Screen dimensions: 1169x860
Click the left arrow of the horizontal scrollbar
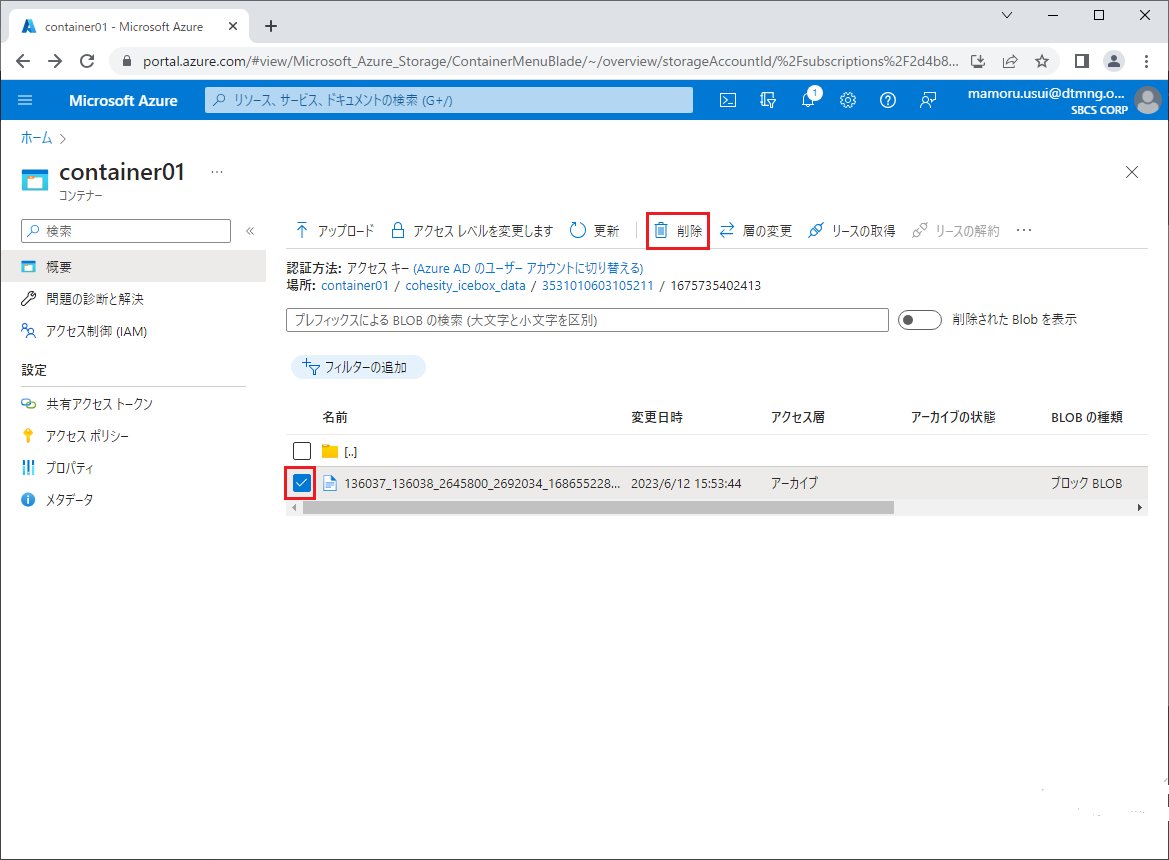[x=294, y=508]
